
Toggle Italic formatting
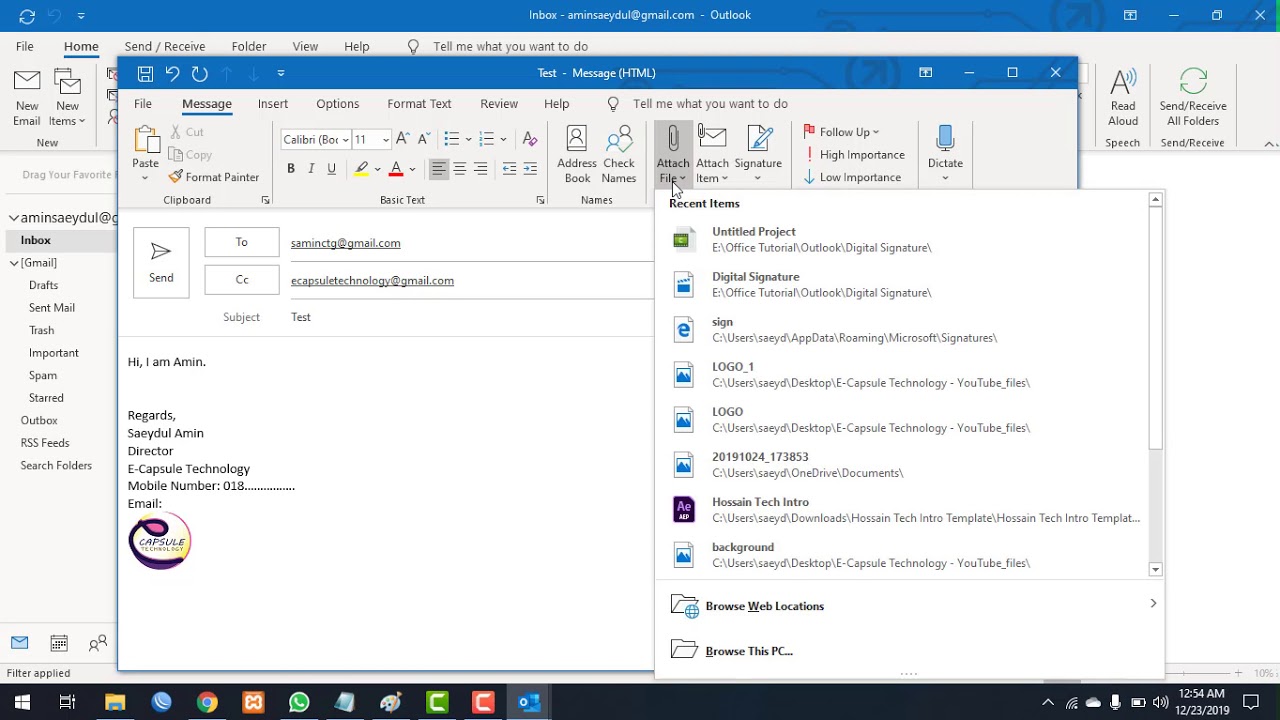(x=311, y=169)
